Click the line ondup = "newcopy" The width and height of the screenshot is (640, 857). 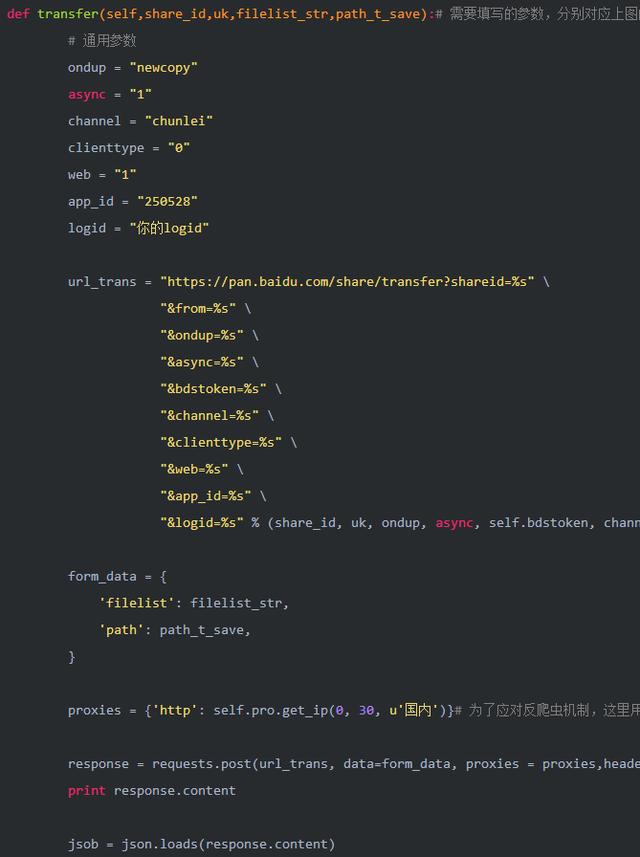pyautogui.click(x=132, y=67)
